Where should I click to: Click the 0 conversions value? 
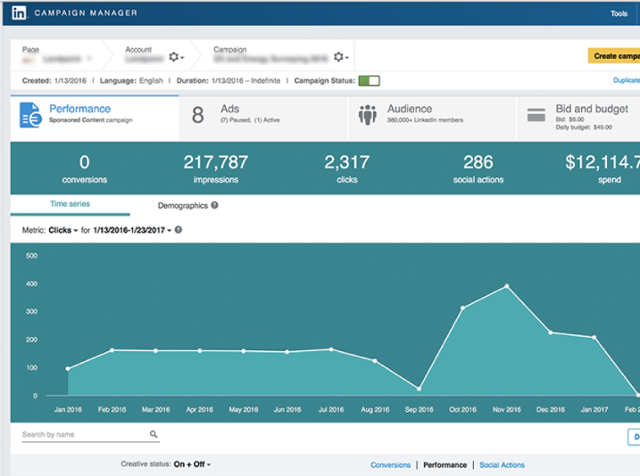click(84, 162)
